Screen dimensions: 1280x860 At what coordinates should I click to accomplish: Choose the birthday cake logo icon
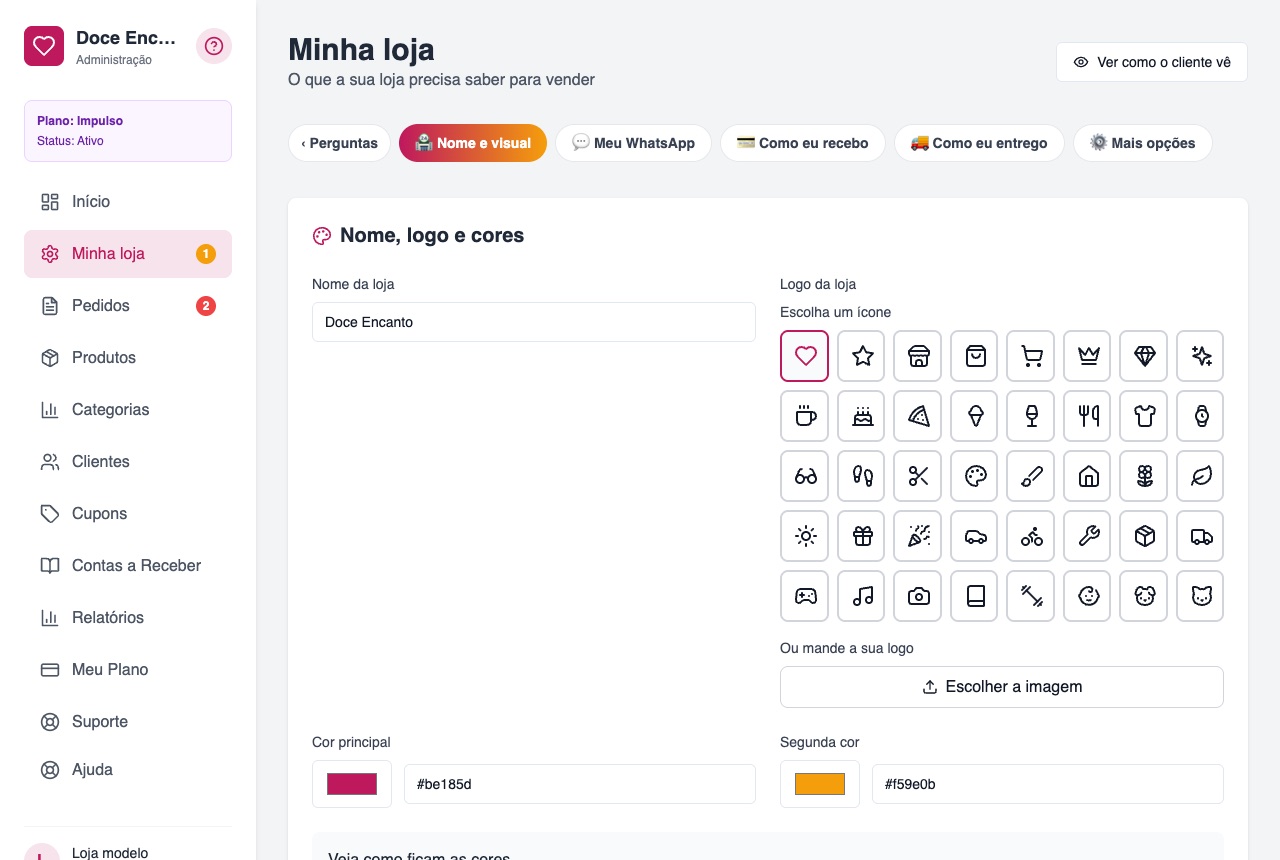coord(862,416)
